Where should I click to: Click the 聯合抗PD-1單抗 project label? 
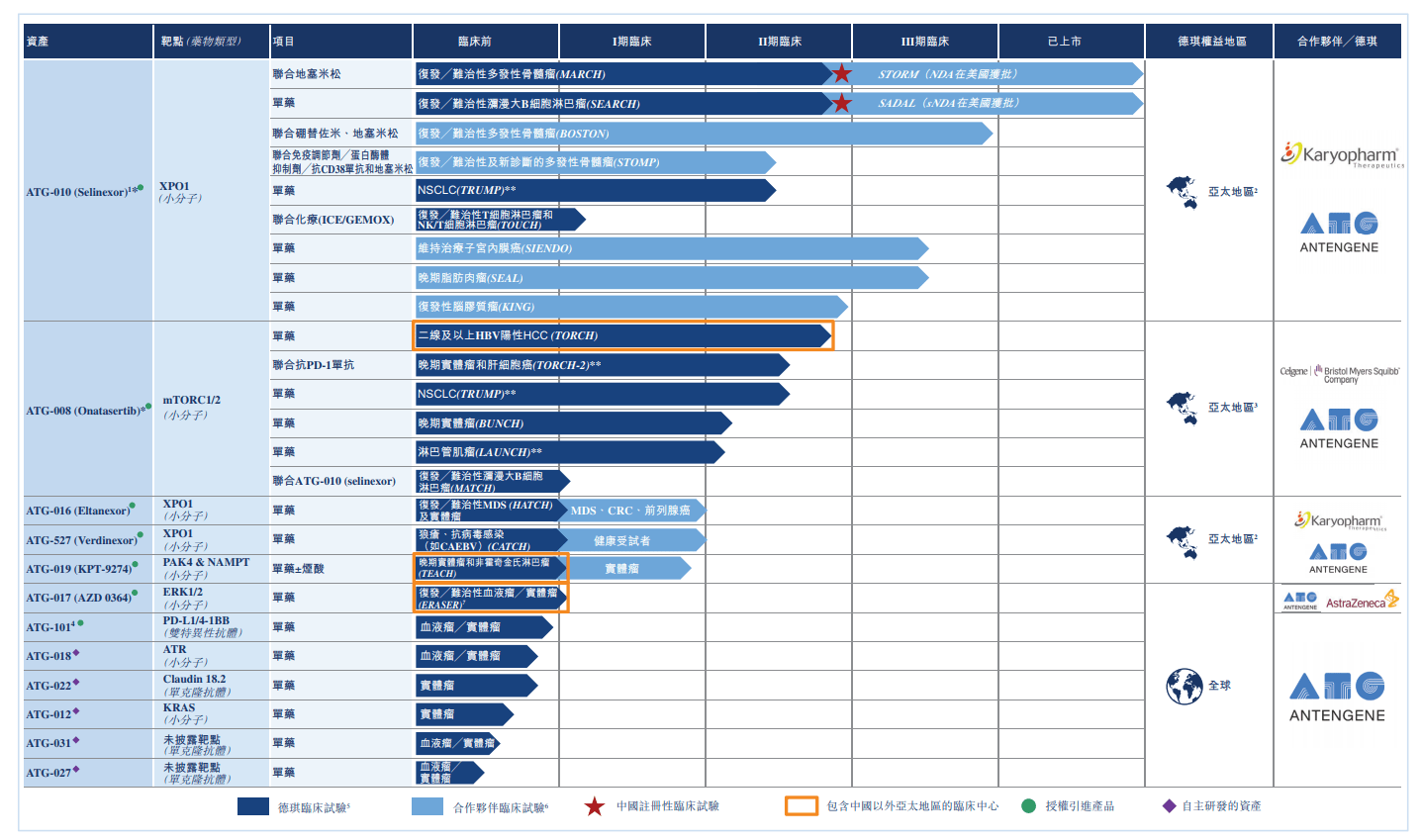point(314,365)
